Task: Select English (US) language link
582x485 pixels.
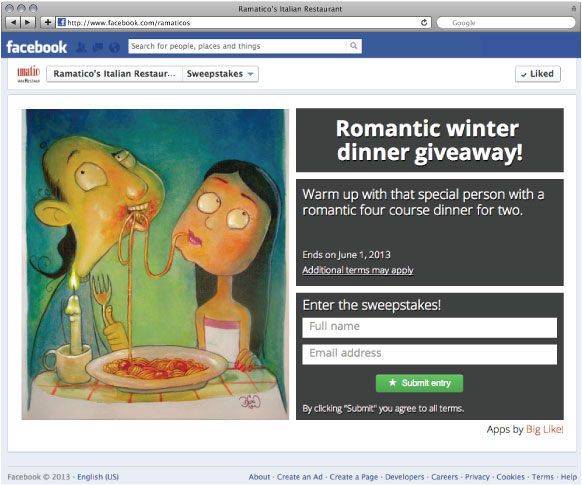Action: coord(98,477)
